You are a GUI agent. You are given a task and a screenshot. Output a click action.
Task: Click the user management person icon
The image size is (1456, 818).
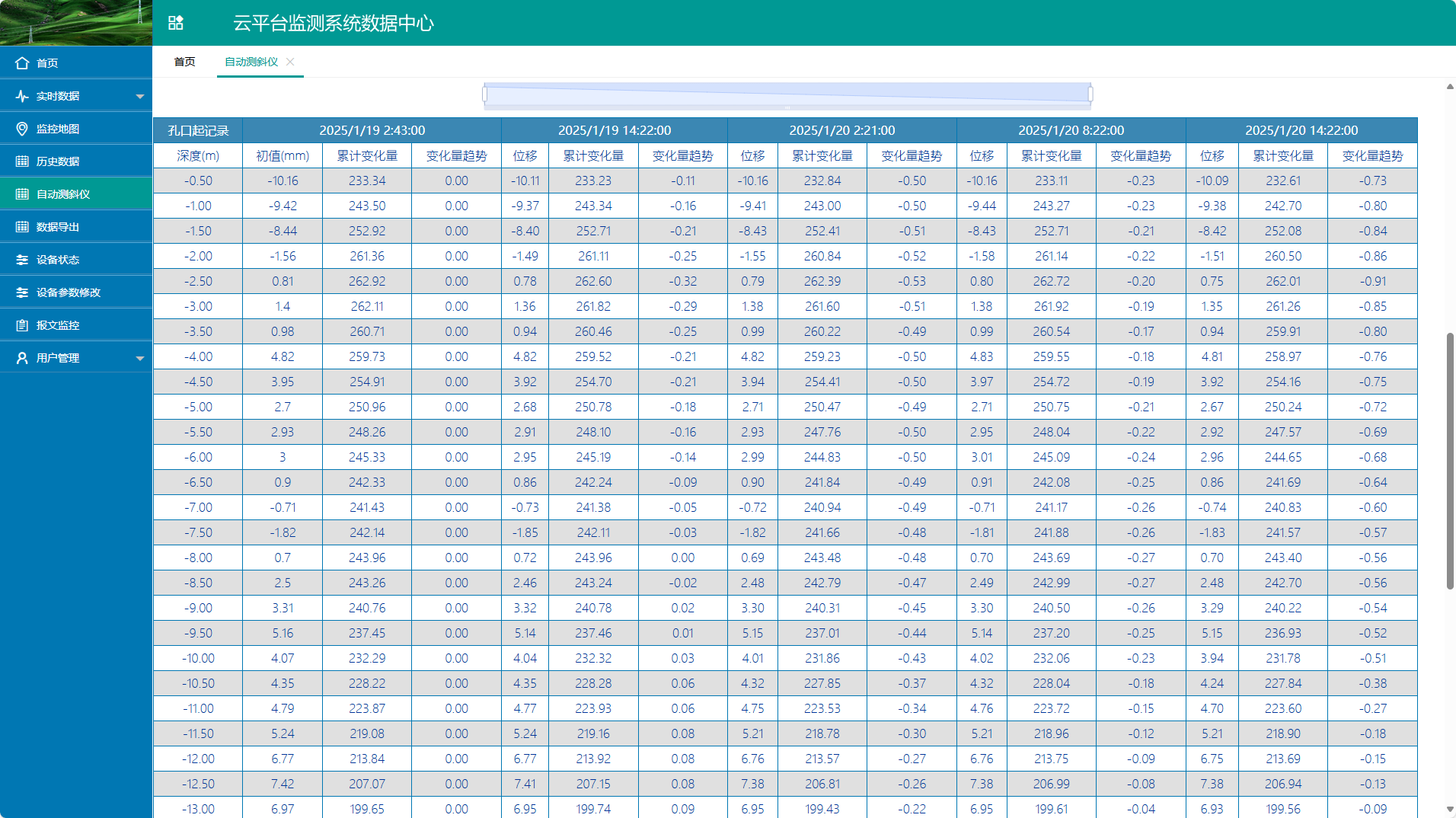point(22,358)
